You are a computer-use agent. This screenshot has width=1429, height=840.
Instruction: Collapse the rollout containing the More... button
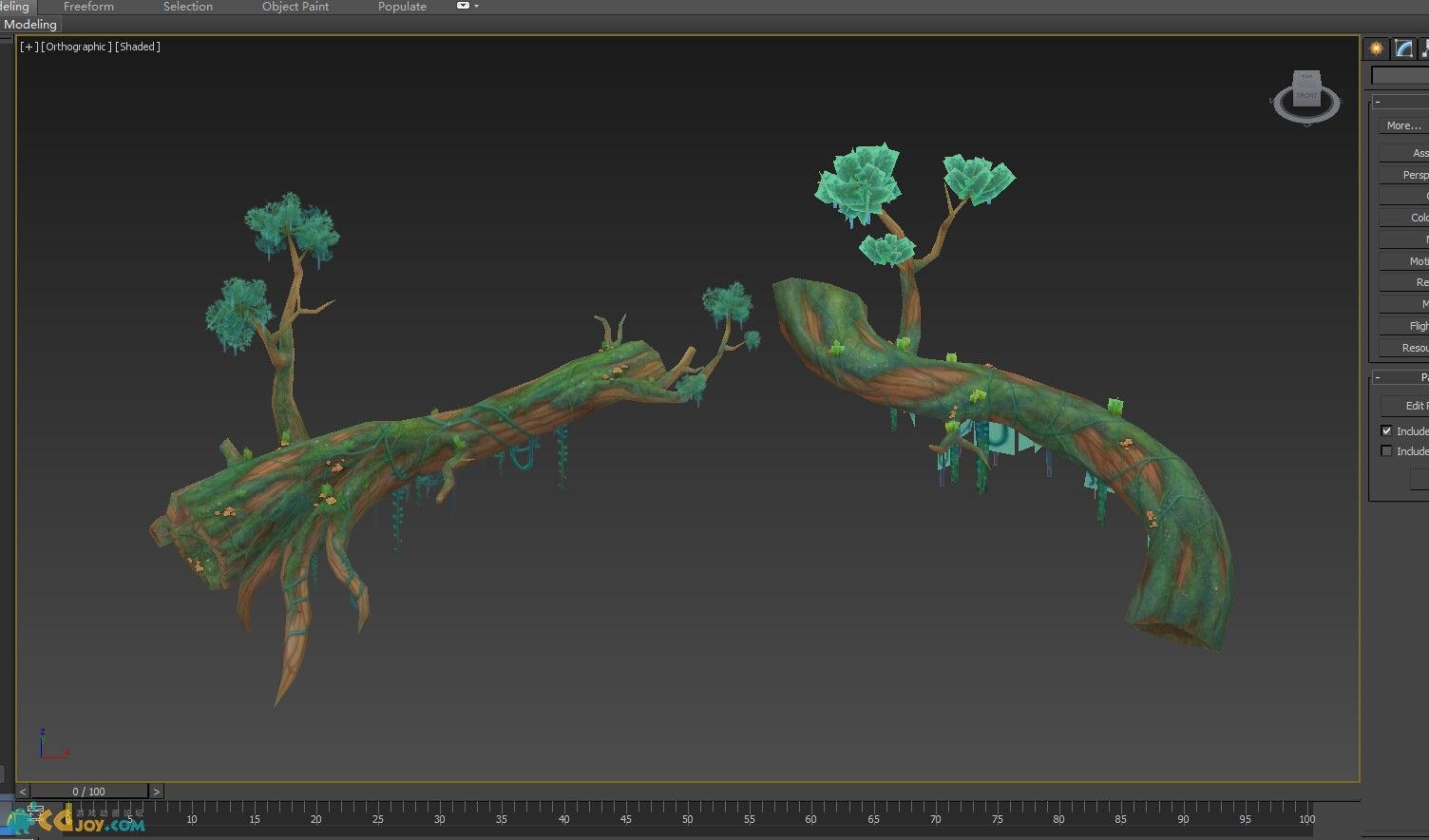pyautogui.click(x=1378, y=102)
